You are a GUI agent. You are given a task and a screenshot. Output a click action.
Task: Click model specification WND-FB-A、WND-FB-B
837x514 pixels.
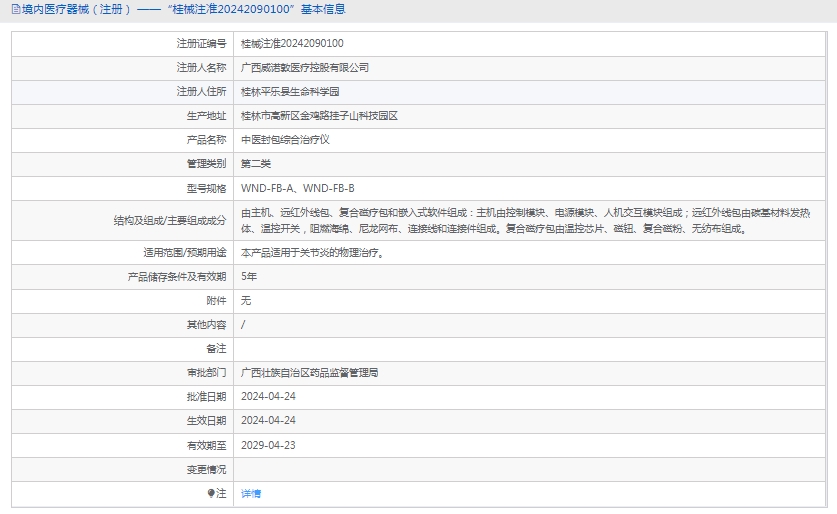click(298, 188)
